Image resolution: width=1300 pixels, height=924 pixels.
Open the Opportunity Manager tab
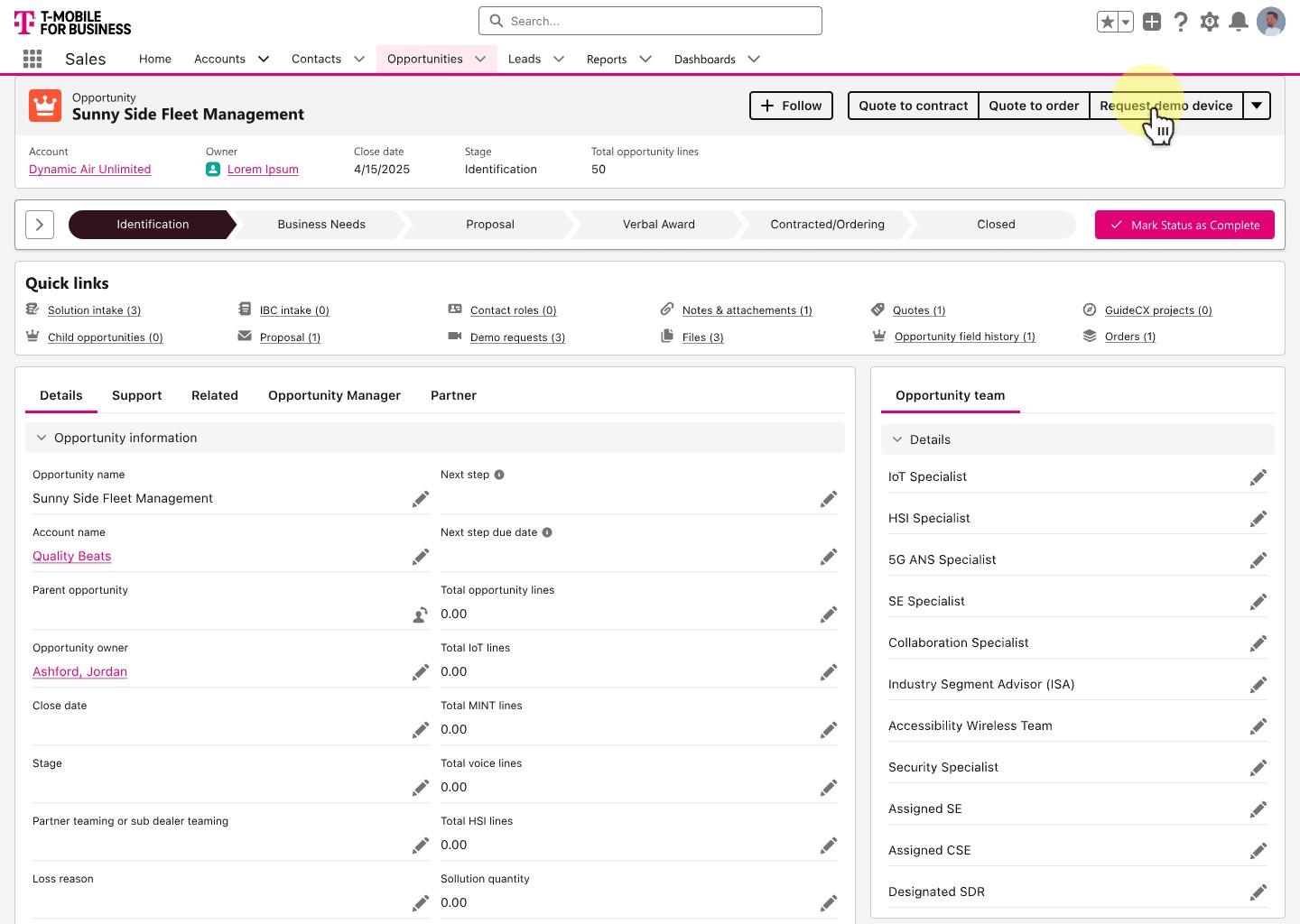pos(334,395)
